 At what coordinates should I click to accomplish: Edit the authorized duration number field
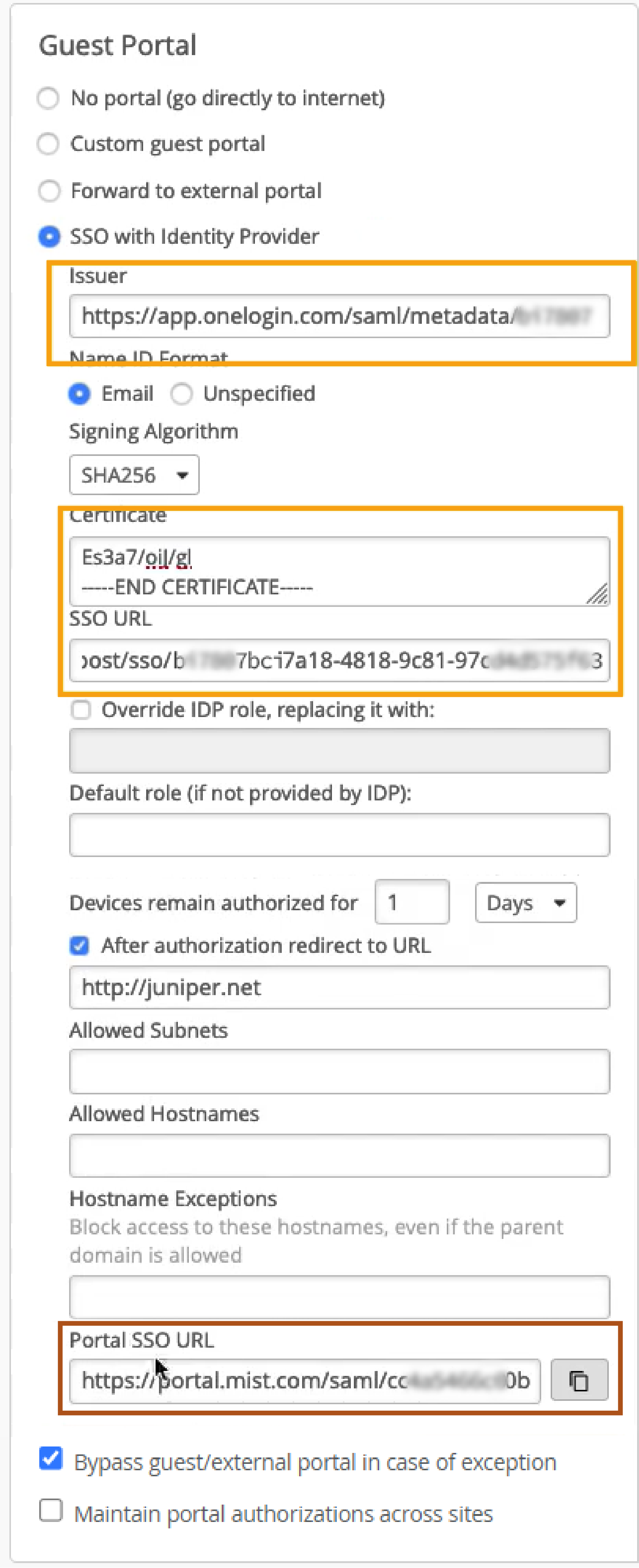(x=412, y=902)
